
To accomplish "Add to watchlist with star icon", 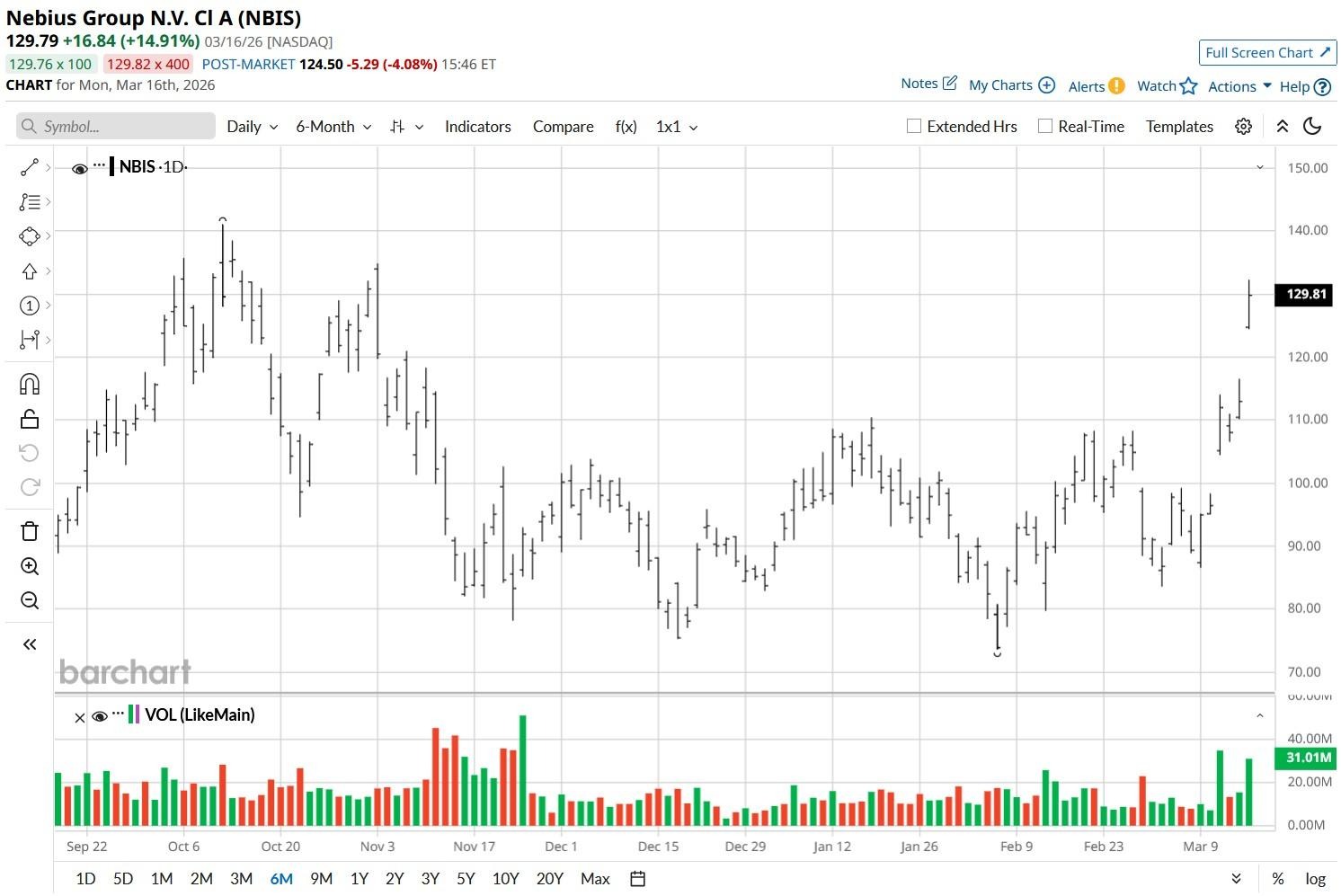I will tap(1188, 85).
